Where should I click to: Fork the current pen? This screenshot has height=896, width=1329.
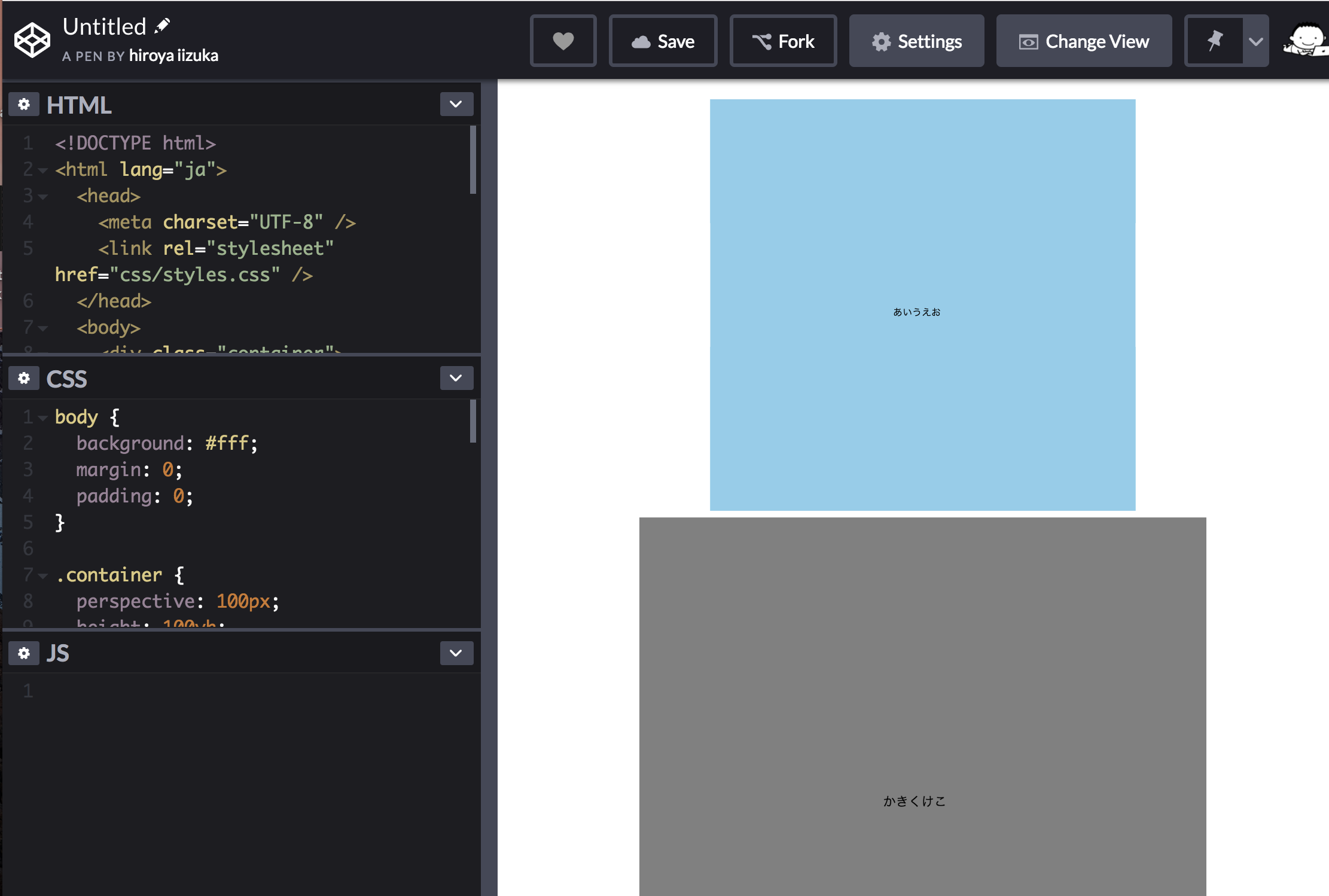783,41
